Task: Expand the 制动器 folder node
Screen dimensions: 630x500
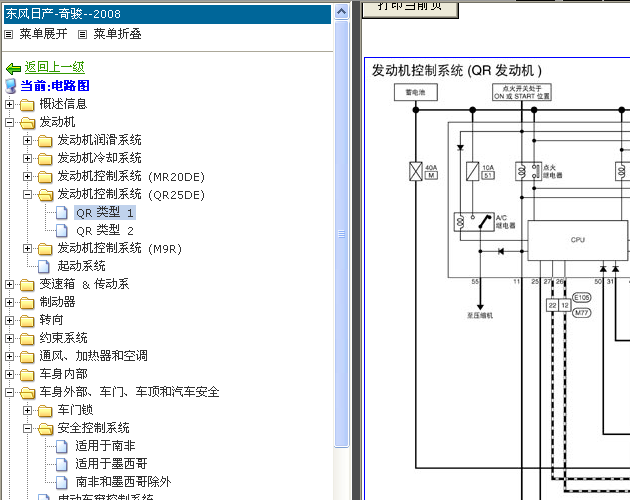Action: 9,302
